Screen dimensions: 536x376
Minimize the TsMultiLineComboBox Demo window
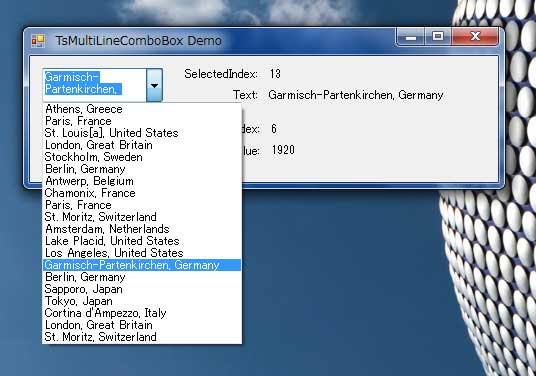411,37
